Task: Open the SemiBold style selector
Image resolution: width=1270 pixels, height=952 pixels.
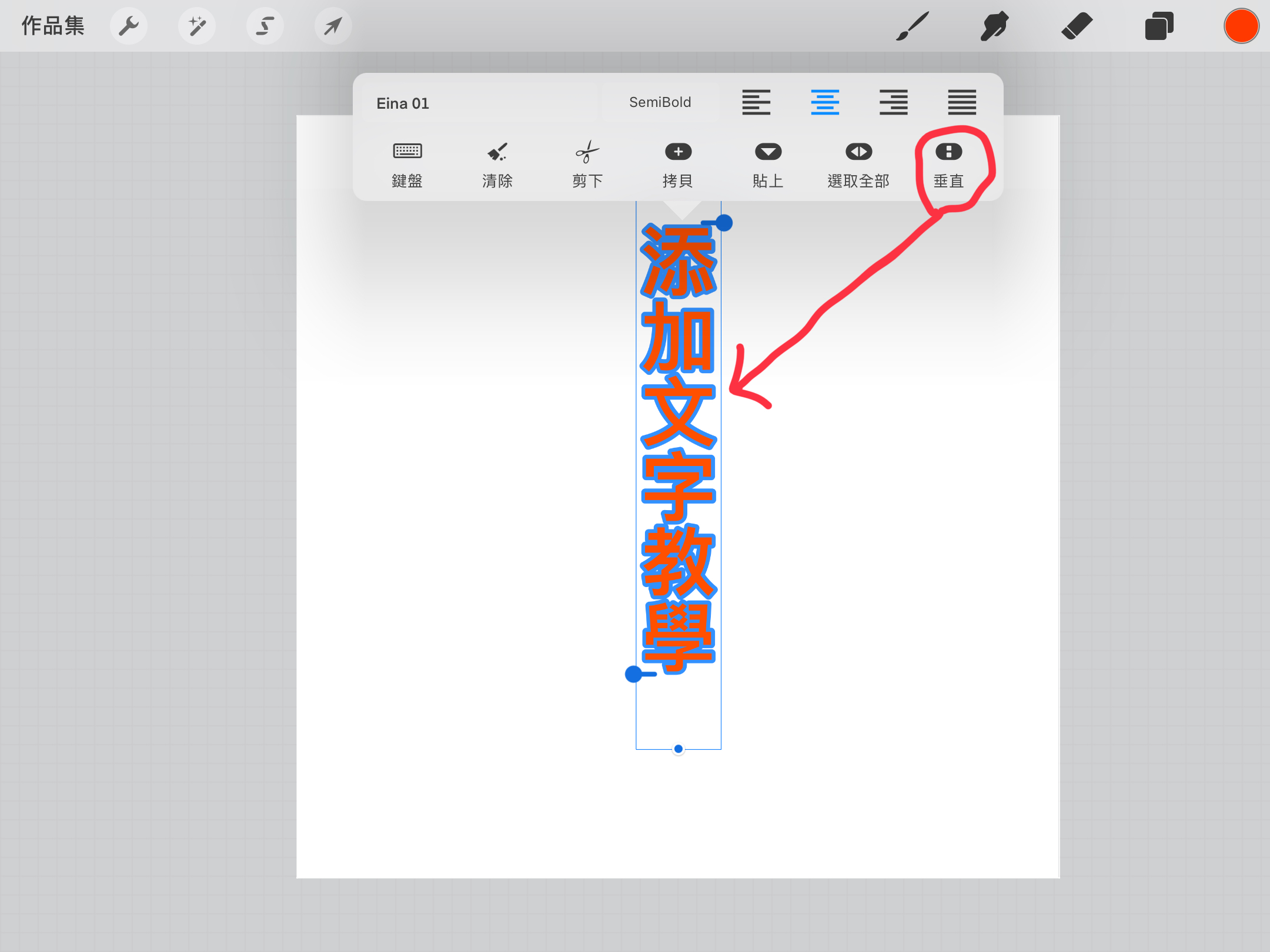Action: tap(660, 102)
